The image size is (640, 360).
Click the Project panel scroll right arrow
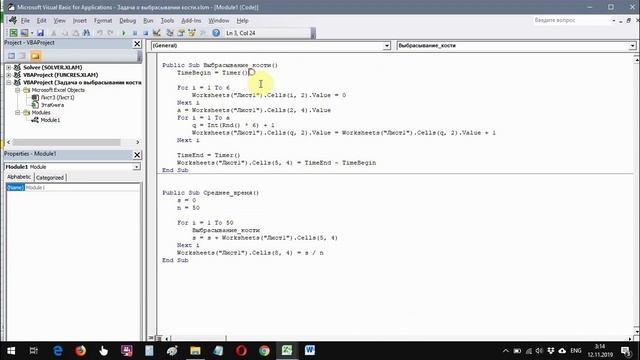click(138, 142)
